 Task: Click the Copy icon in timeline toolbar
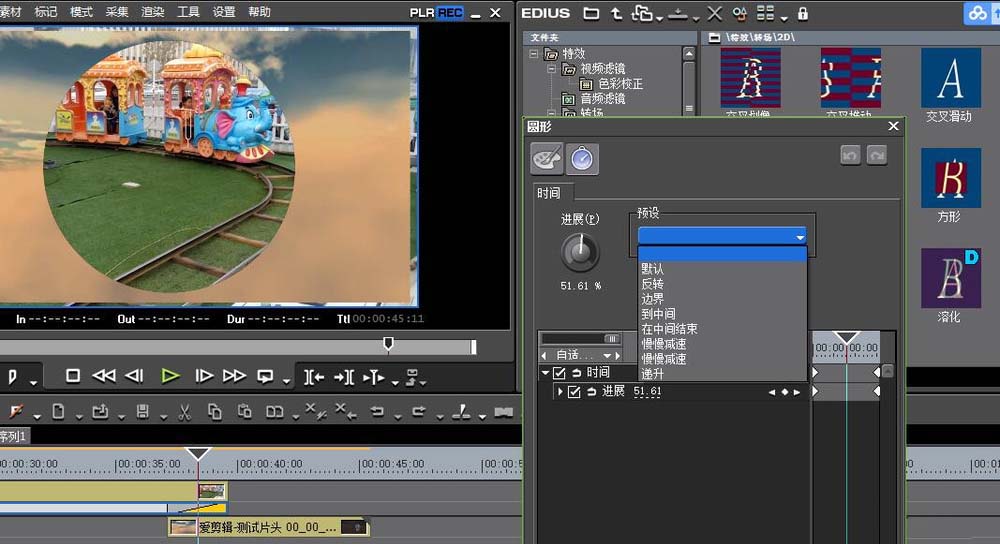pyautogui.click(x=214, y=413)
